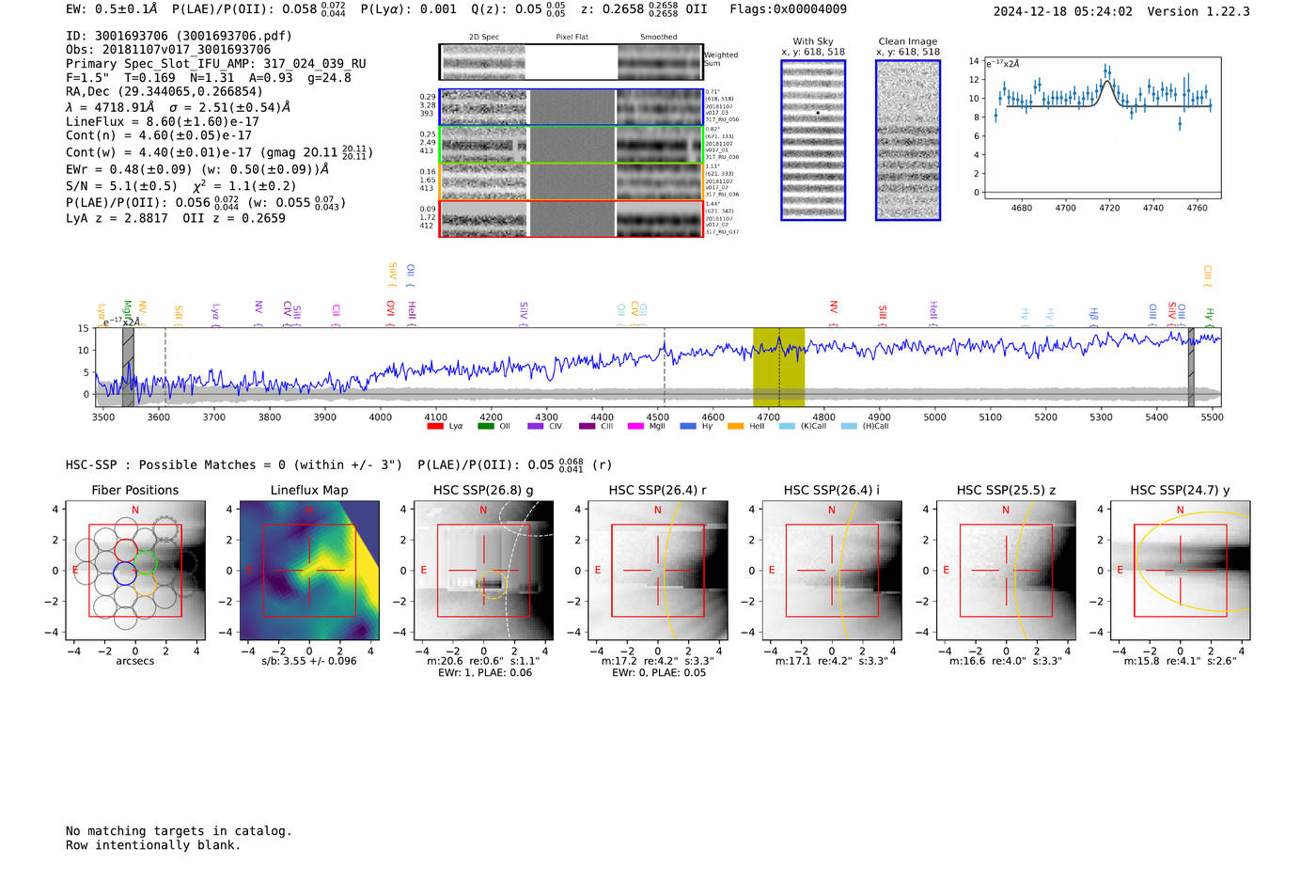
Task: Click the orange HeII legend swatch
Action: 735,426
